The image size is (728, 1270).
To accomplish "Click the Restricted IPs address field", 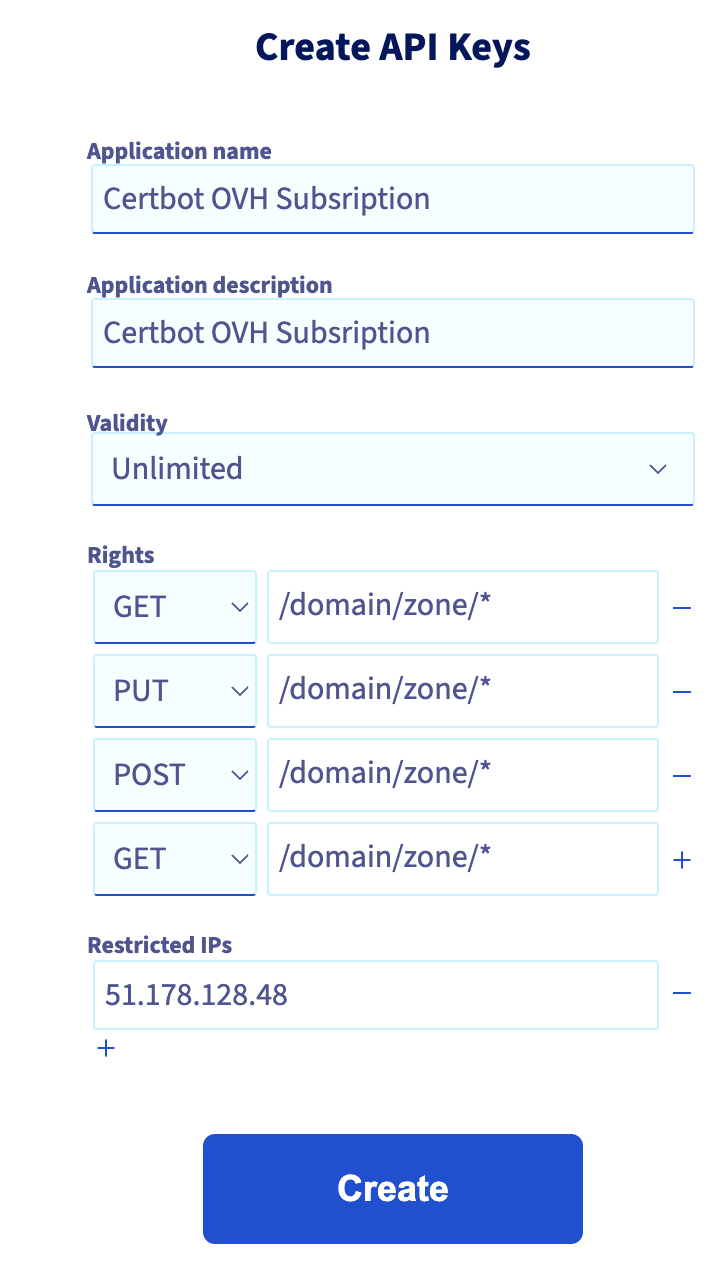I will (x=375, y=994).
